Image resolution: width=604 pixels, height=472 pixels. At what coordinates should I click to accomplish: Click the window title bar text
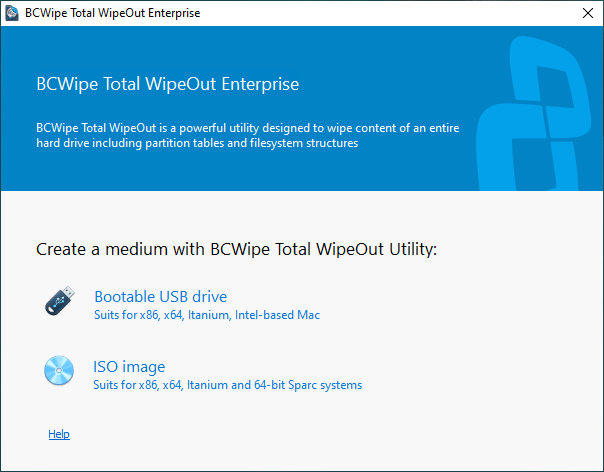[x=112, y=13]
